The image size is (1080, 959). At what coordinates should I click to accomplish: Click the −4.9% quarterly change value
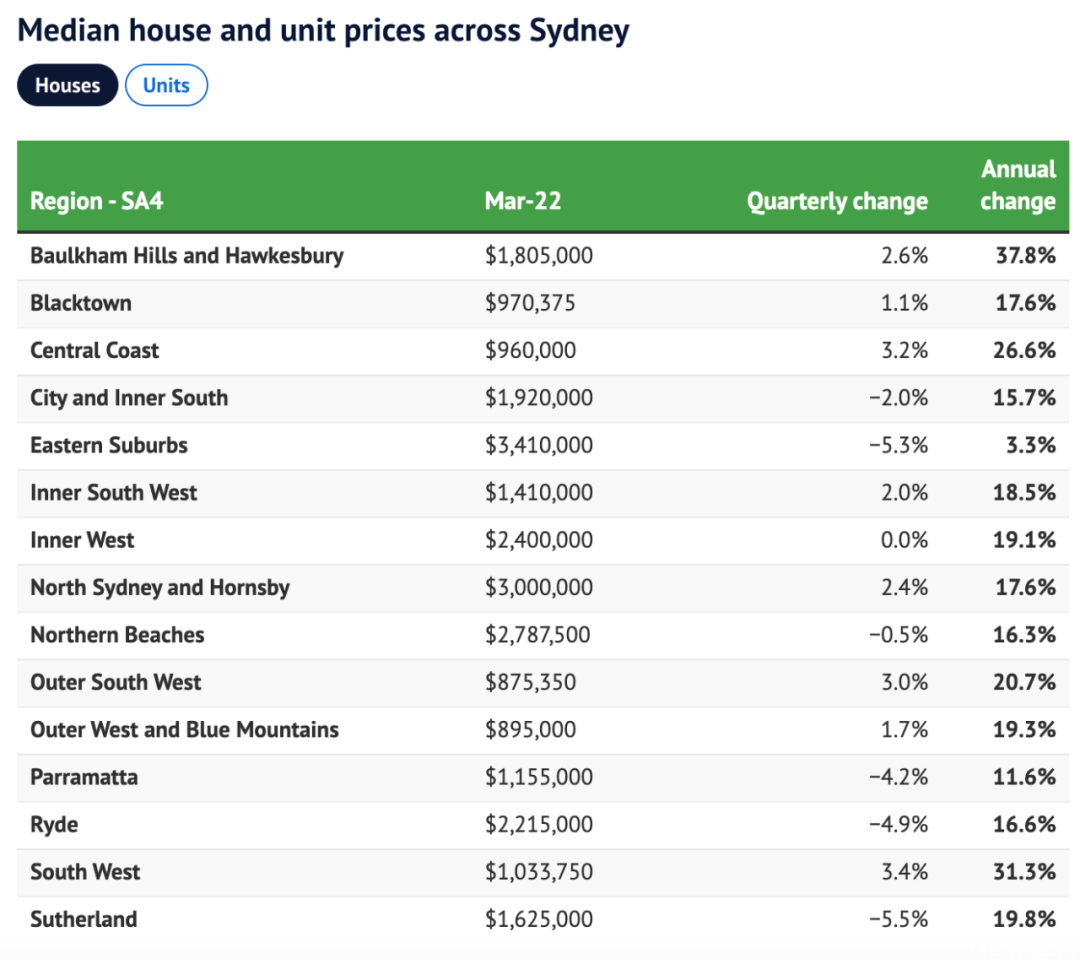coord(898,825)
